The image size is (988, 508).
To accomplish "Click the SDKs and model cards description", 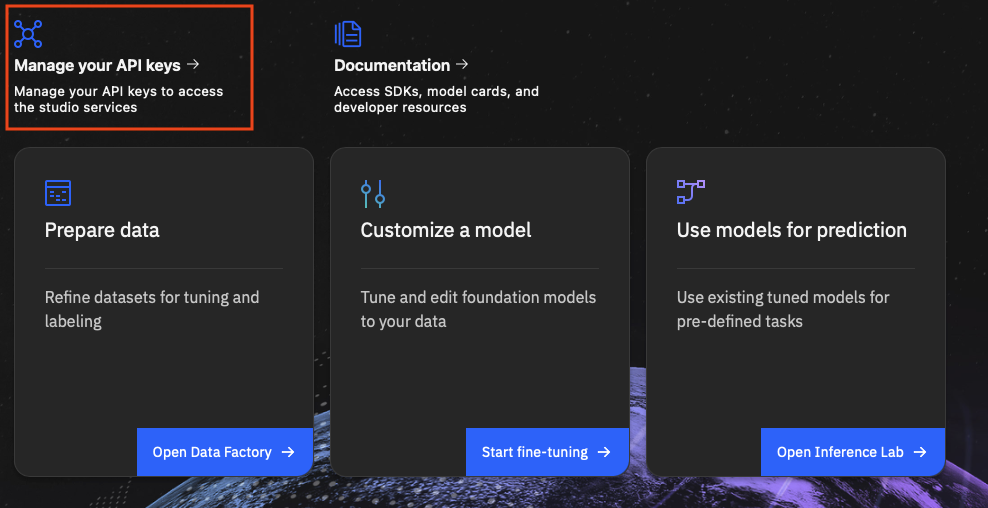I will pos(436,99).
